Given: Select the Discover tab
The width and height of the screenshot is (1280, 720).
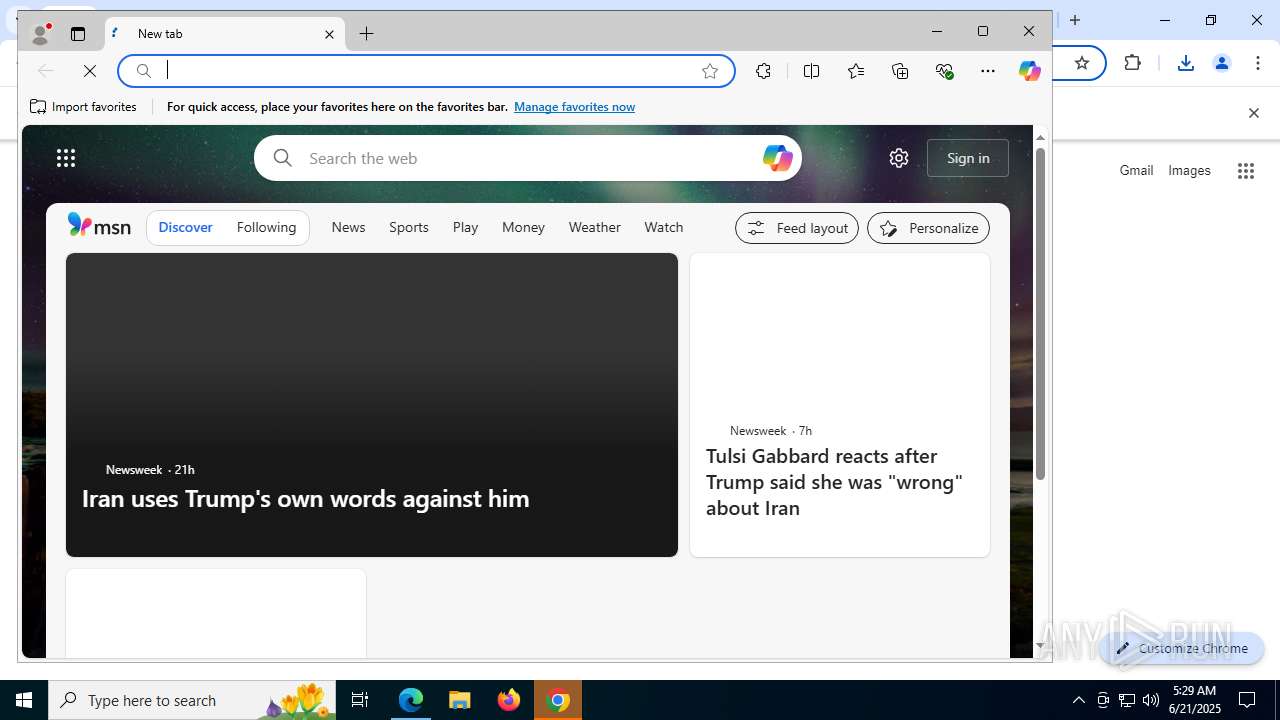Looking at the screenshot, I should point(186,228).
